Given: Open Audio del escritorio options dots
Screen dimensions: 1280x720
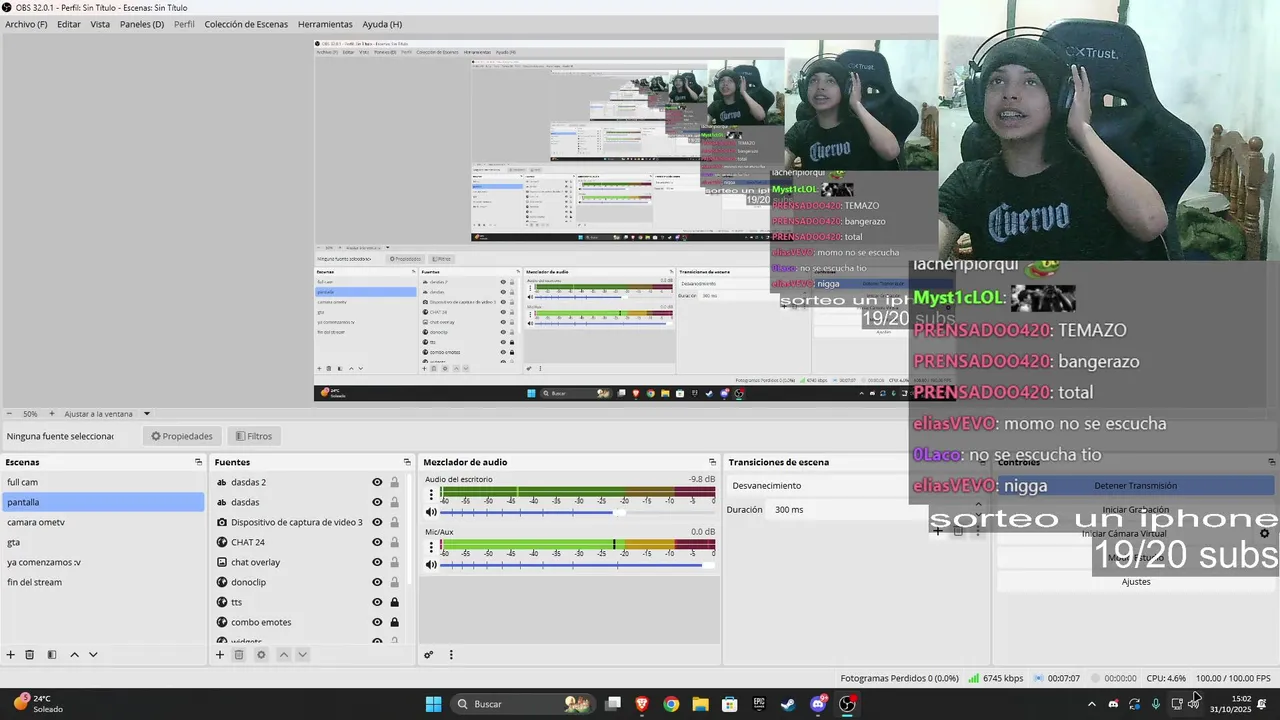Looking at the screenshot, I should 432,493.
